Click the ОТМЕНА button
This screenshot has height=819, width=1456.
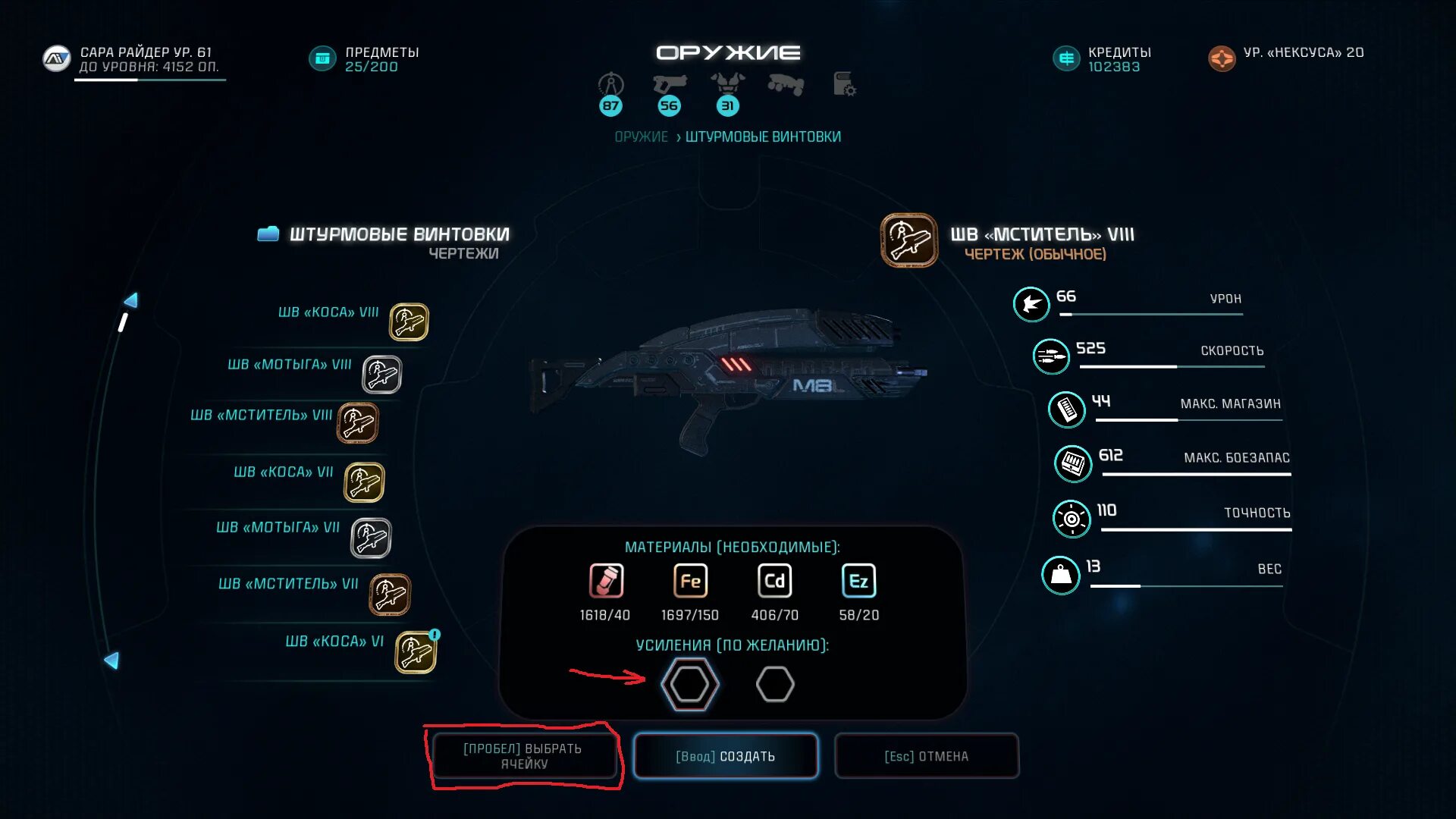[927, 756]
